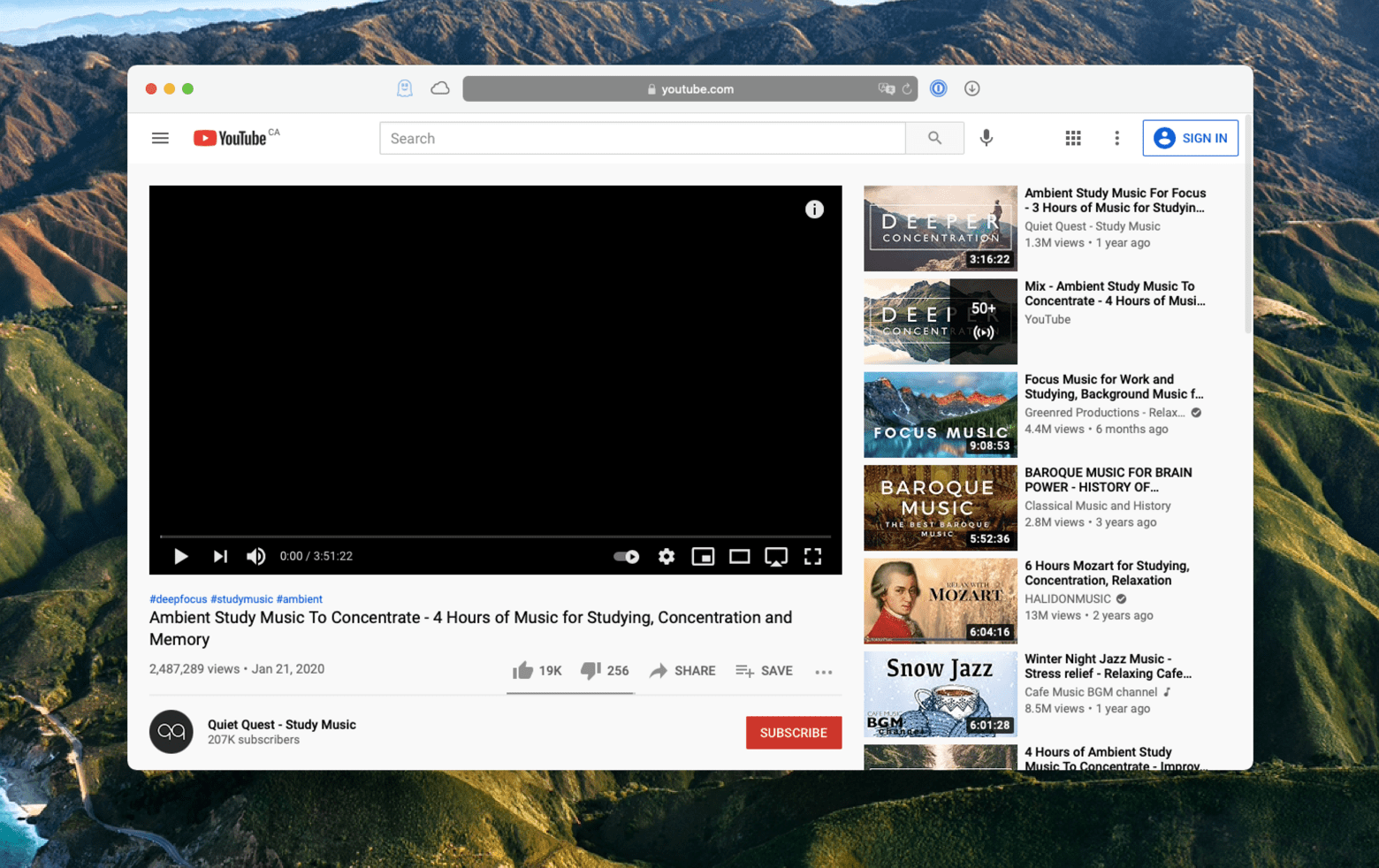
Task: Start a voice search with the microphone
Action: [x=987, y=138]
